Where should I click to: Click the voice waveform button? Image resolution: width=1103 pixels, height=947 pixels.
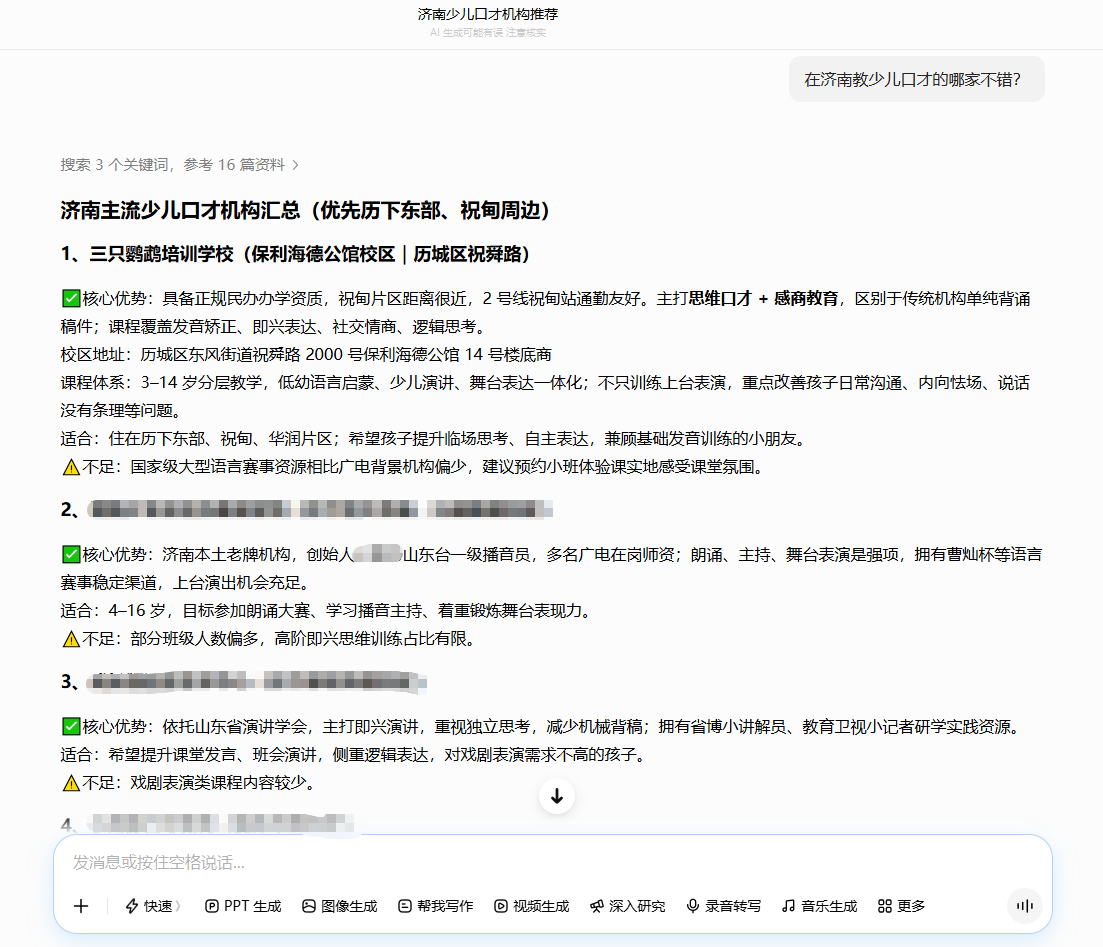pos(1025,906)
